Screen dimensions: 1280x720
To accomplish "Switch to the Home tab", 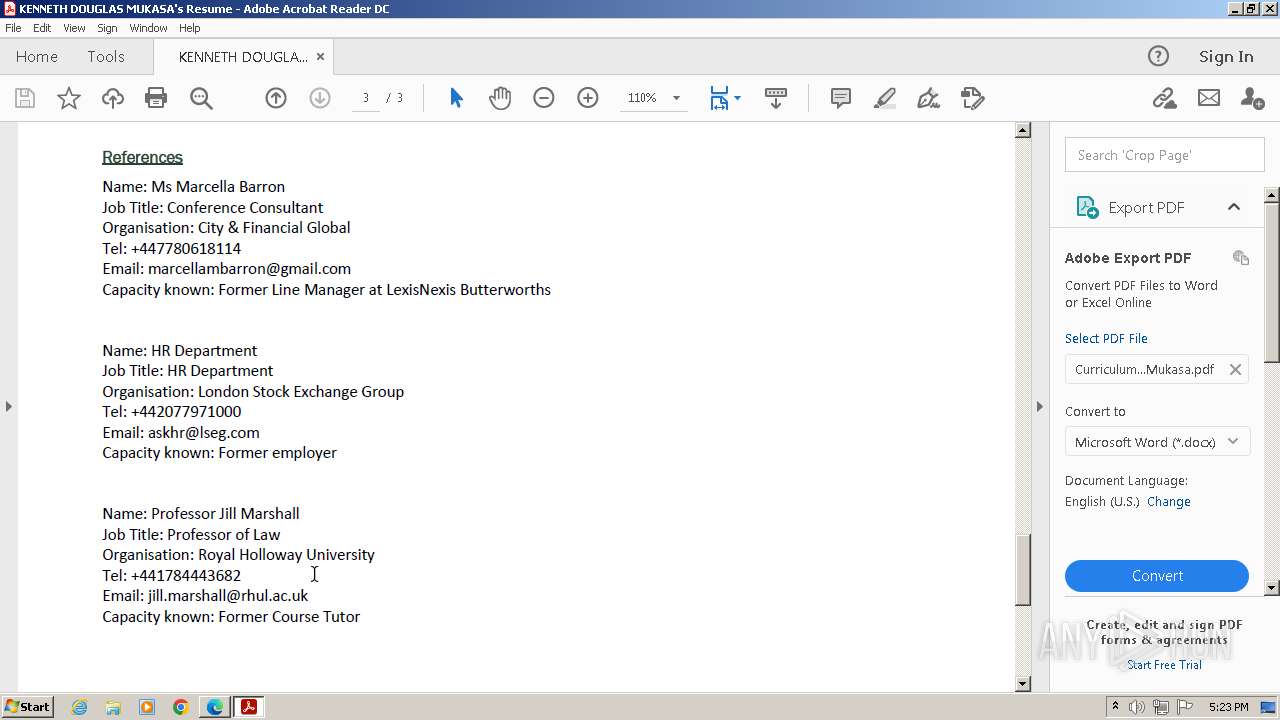I will pyautogui.click(x=37, y=57).
